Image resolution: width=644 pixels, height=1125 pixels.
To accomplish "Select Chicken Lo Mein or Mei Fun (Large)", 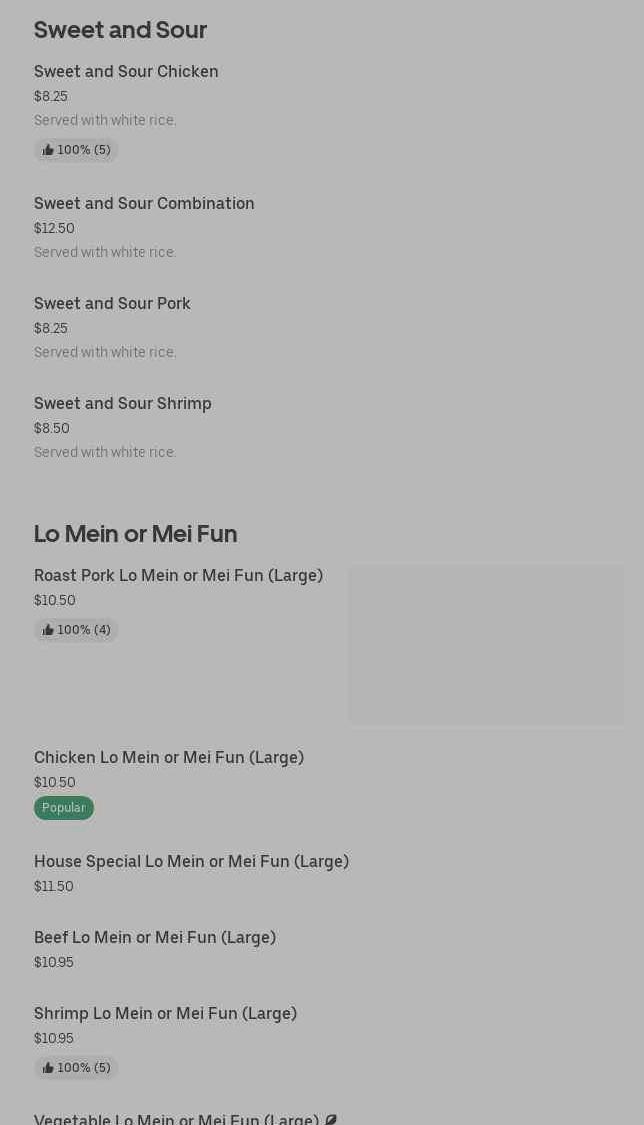I will tap(169, 758).
